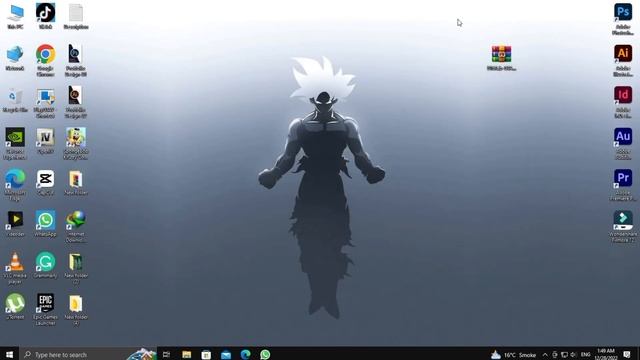
Task: Launch the Adobe Illustrator shortcut
Action: click(x=623, y=60)
